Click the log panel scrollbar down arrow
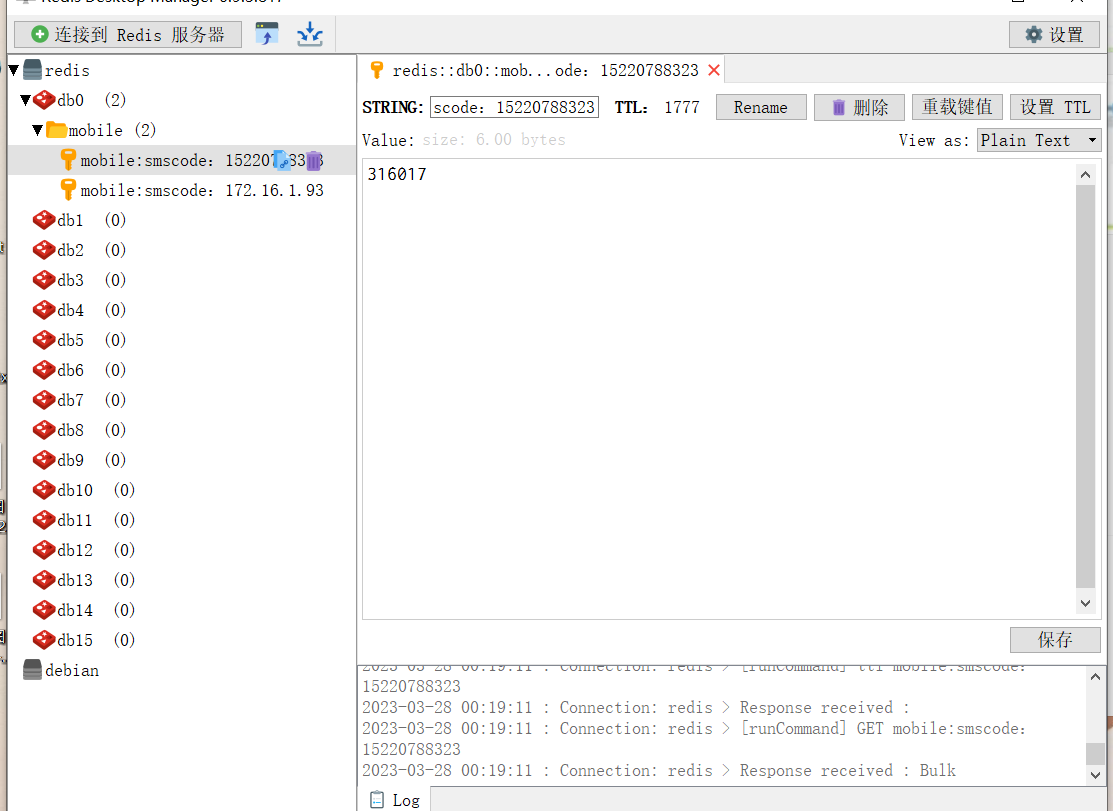 (1095, 775)
